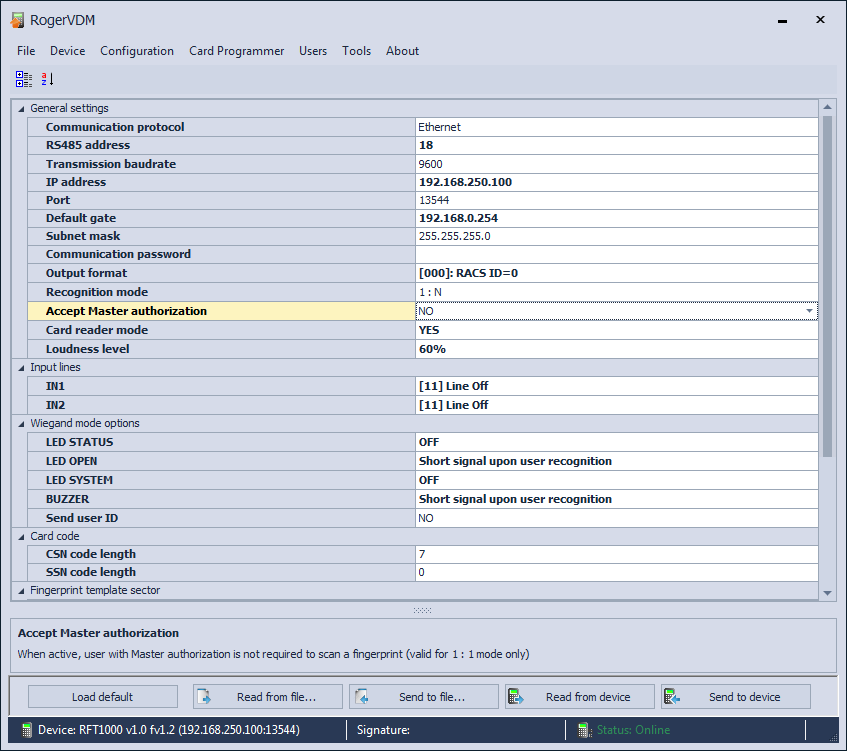
Task: Click Read from file button
Action: tap(268, 697)
